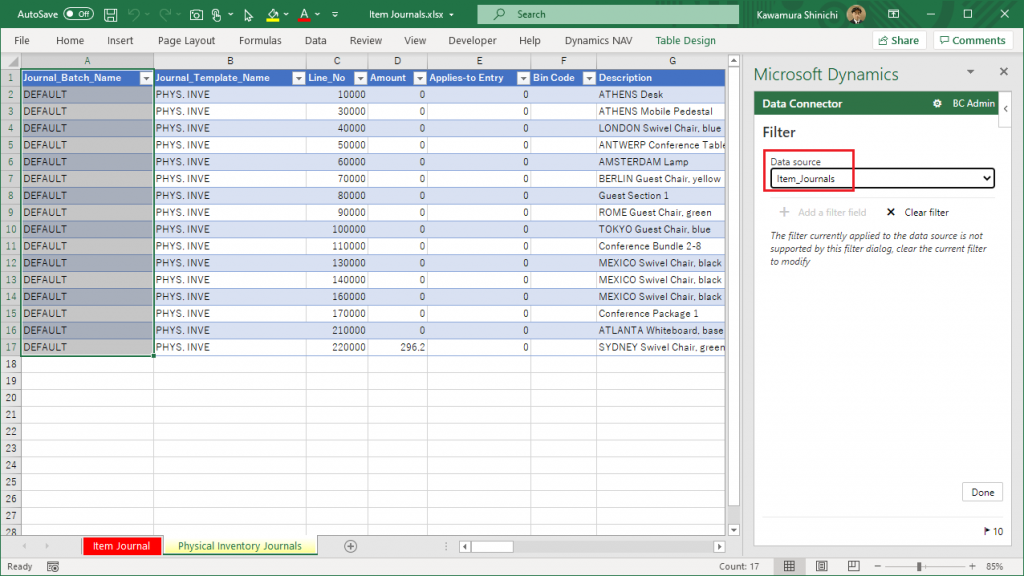Image resolution: width=1024 pixels, height=576 pixels.
Task: Collapse the task pane side chevron
Action: pyautogui.click(x=1006, y=108)
